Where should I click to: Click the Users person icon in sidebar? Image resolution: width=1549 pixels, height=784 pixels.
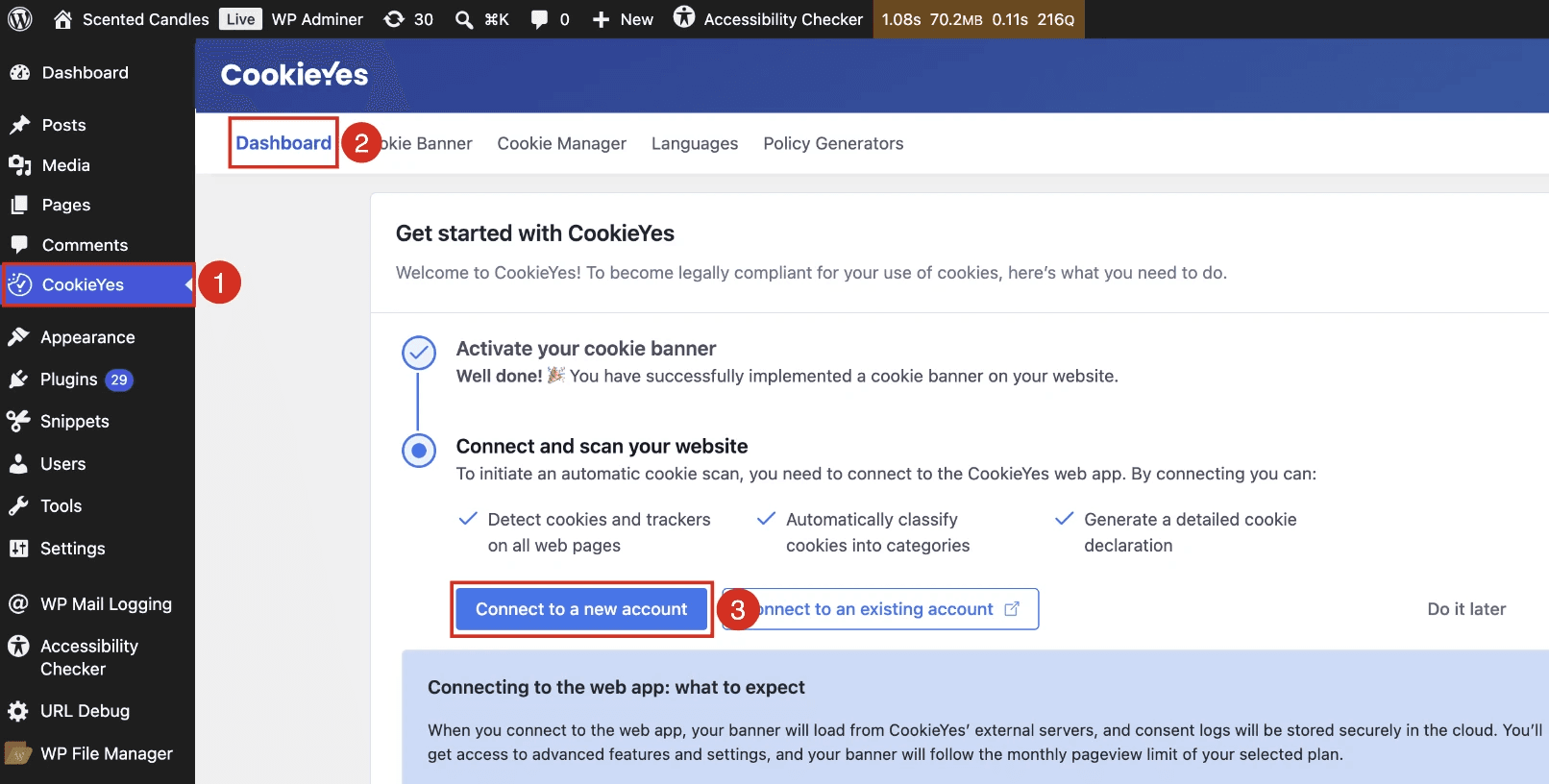pos(18,463)
